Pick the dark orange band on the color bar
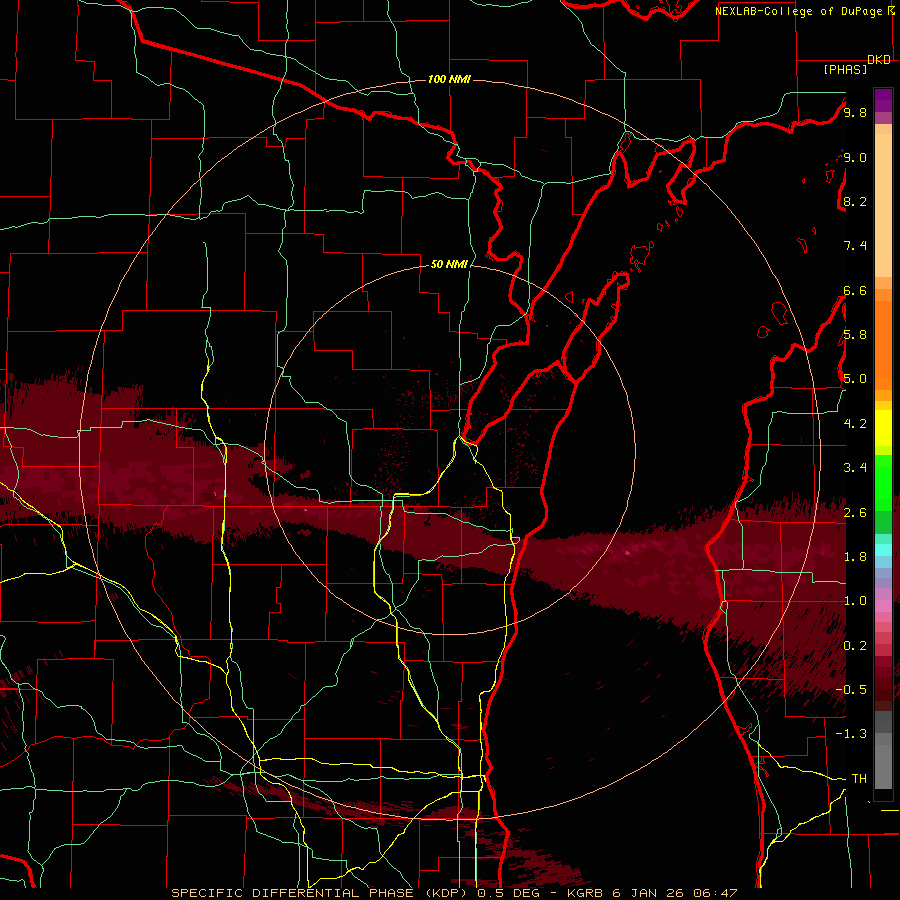 883,344
